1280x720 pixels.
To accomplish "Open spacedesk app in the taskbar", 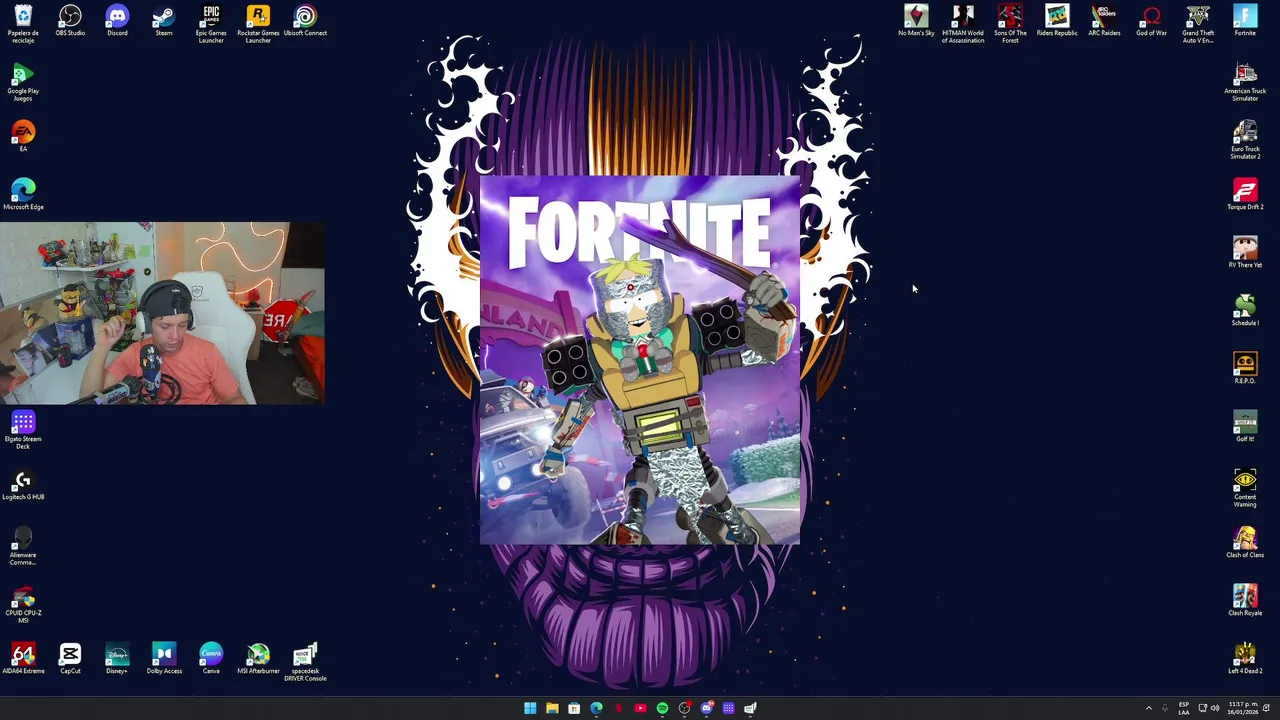I will pos(750,708).
